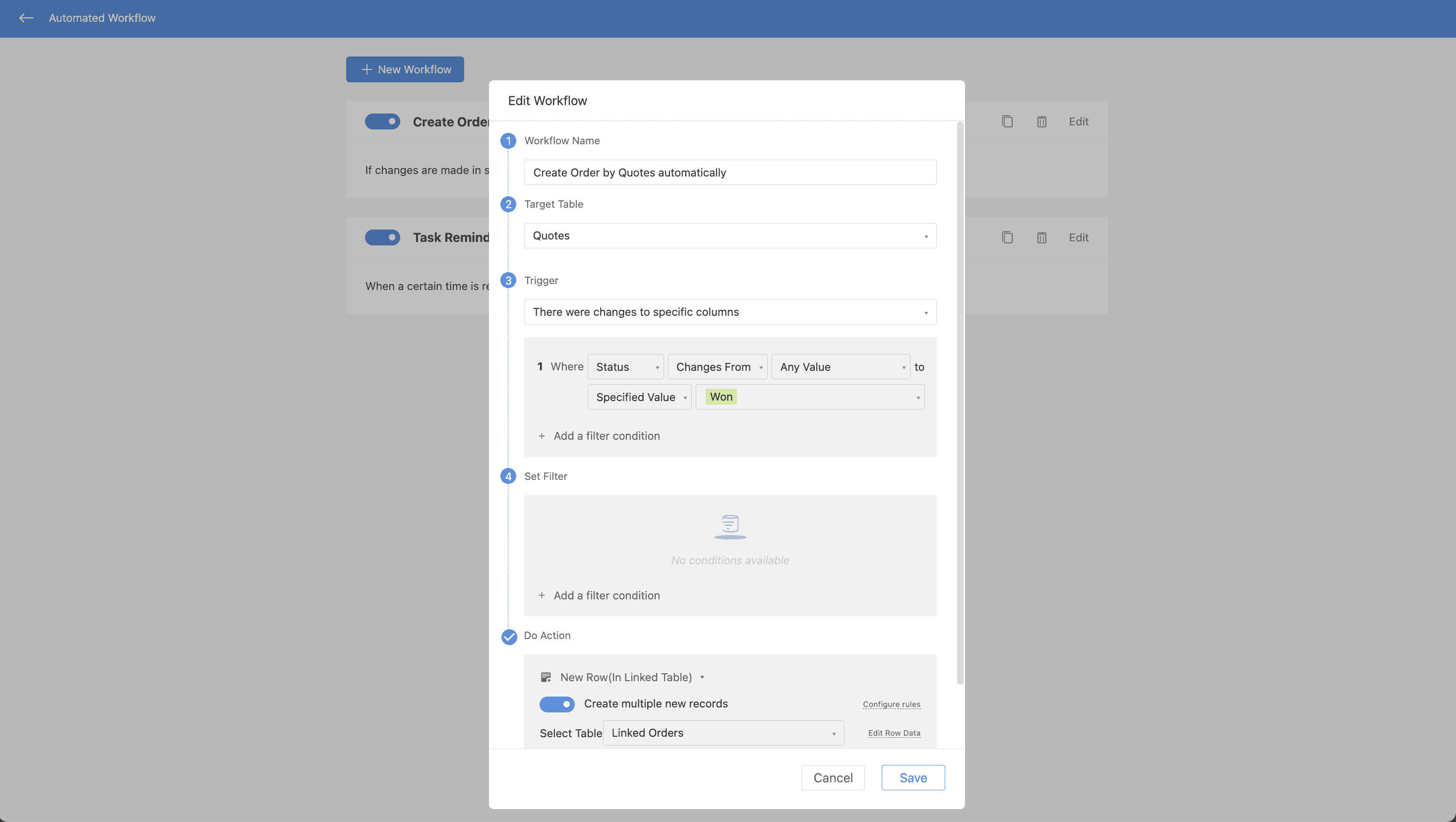
Task: Click the New Row table icon in Do Action
Action: tap(546, 677)
